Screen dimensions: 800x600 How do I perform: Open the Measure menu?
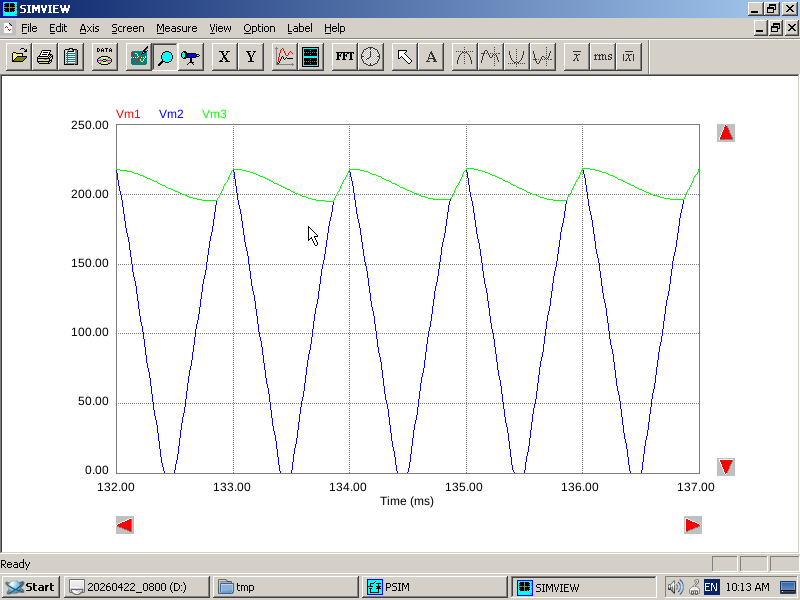177,28
